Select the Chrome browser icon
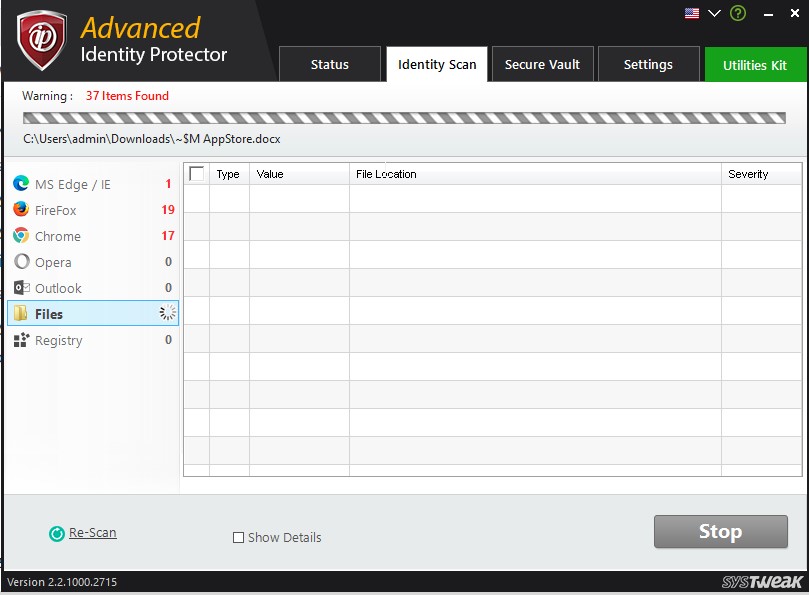Screen dimensions: 809x595 (21, 236)
